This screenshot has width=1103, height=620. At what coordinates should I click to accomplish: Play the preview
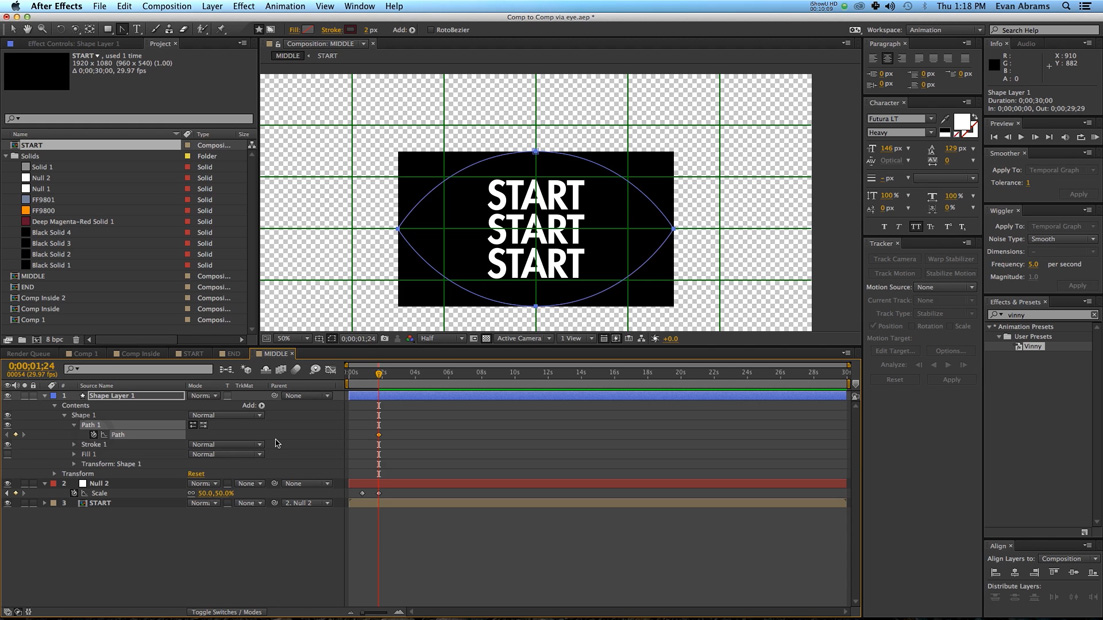1021,137
